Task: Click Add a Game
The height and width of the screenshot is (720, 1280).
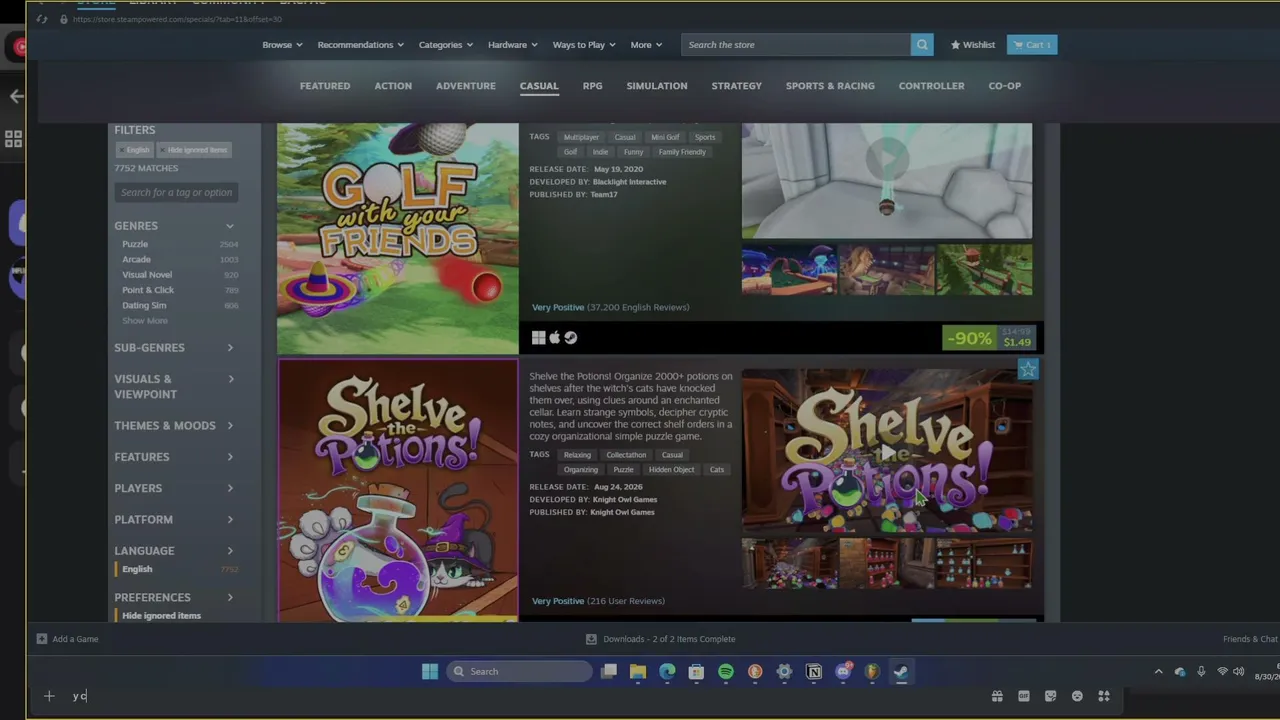Action: [x=68, y=639]
